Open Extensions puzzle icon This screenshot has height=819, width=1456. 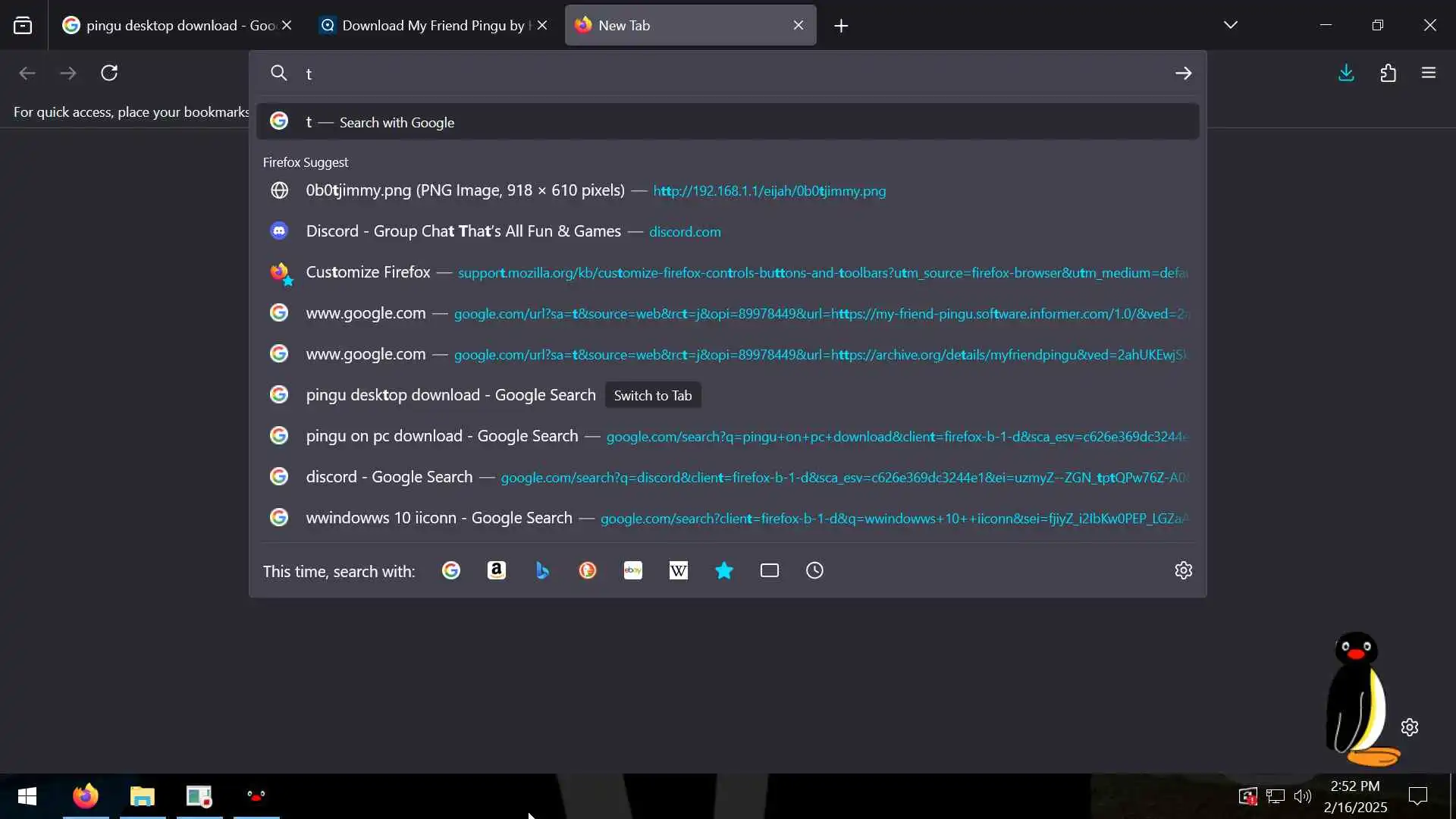[1388, 73]
